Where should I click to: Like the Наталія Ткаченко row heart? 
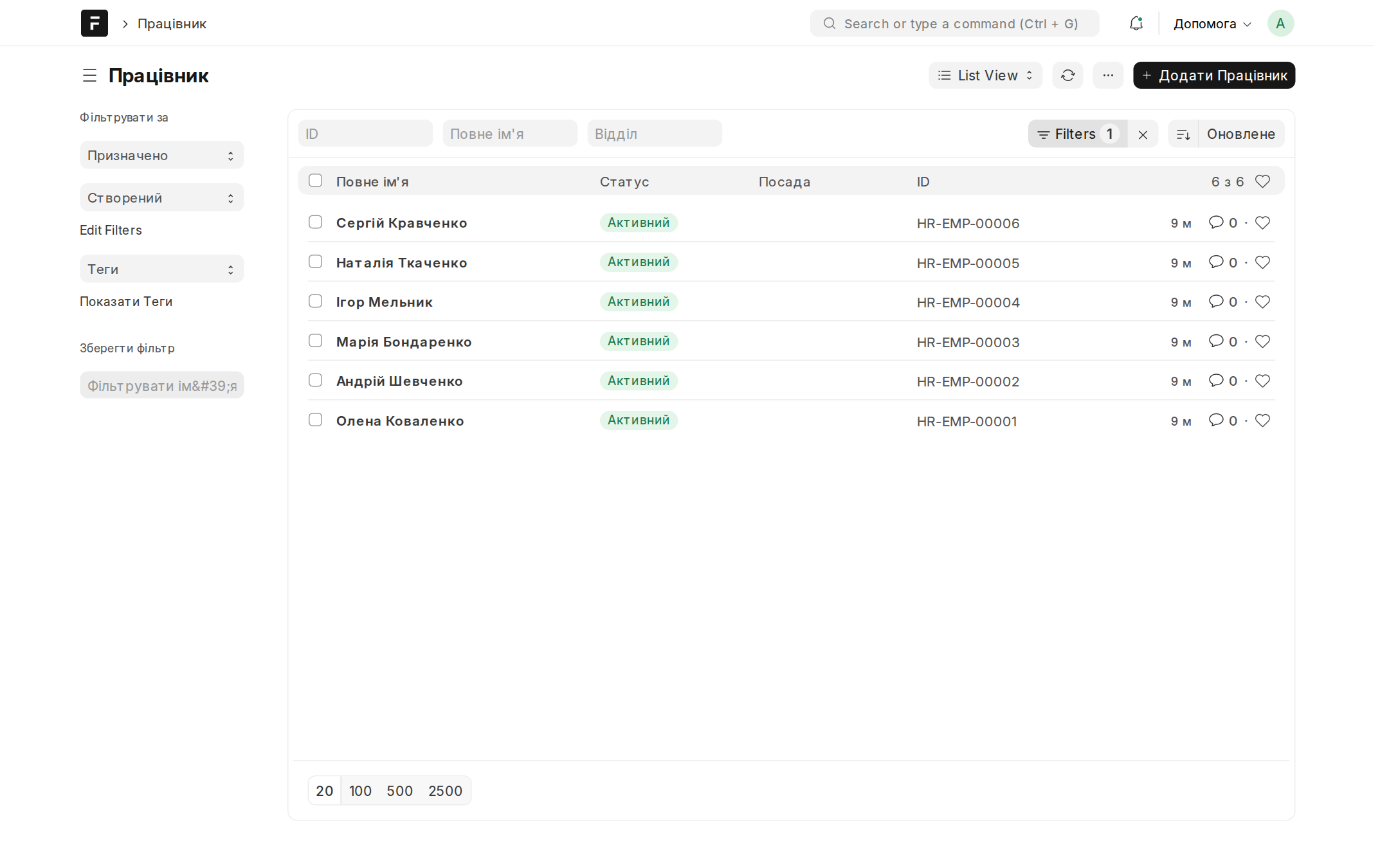tap(1262, 262)
